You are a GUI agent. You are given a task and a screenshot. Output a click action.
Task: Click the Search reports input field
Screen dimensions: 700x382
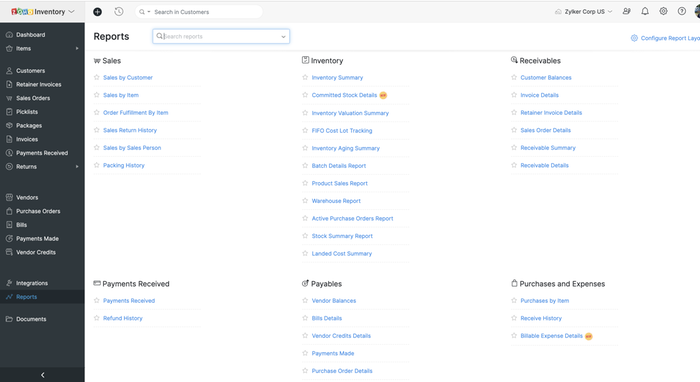[221, 37]
